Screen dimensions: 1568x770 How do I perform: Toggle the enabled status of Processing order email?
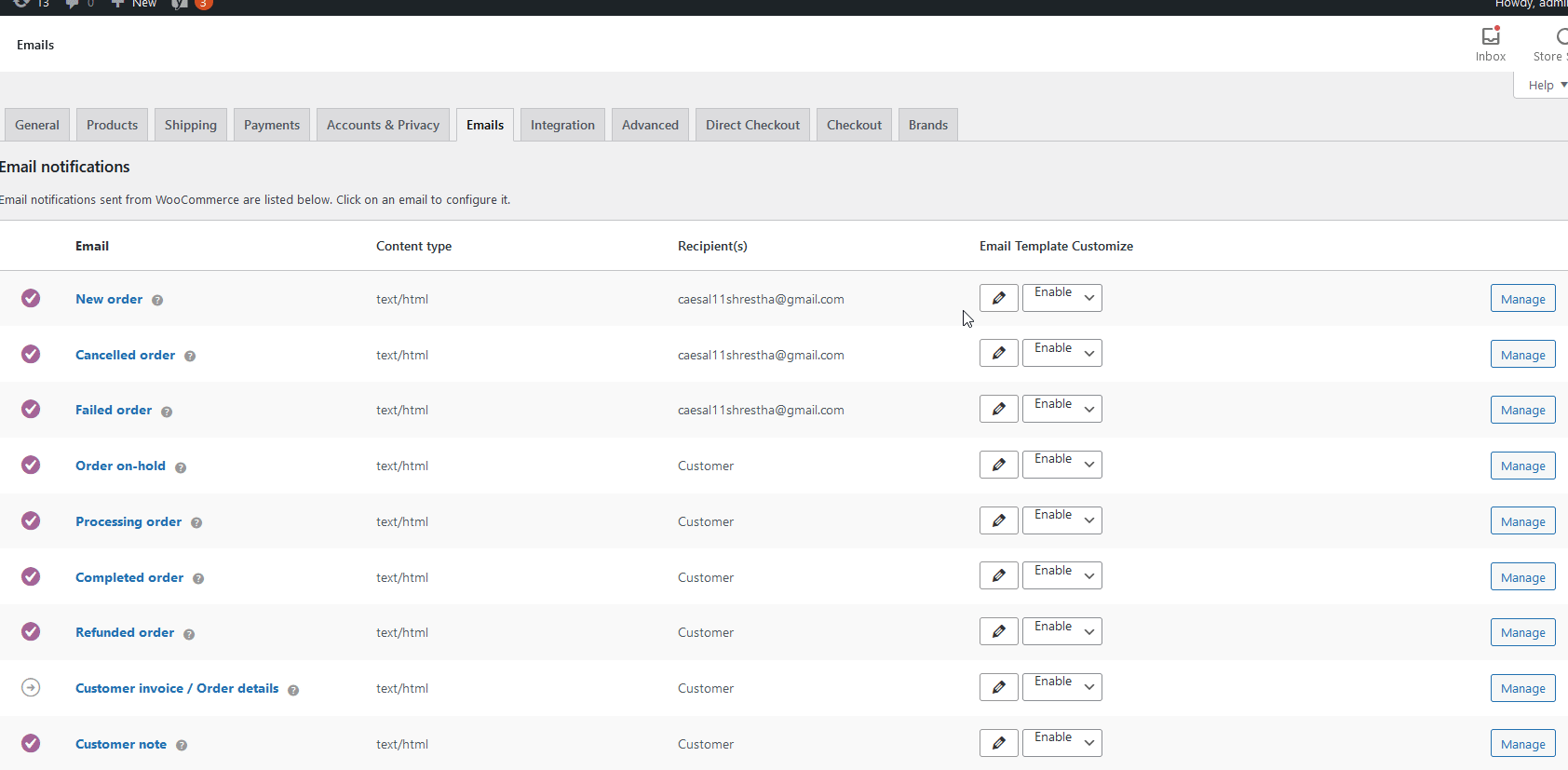[x=31, y=520]
